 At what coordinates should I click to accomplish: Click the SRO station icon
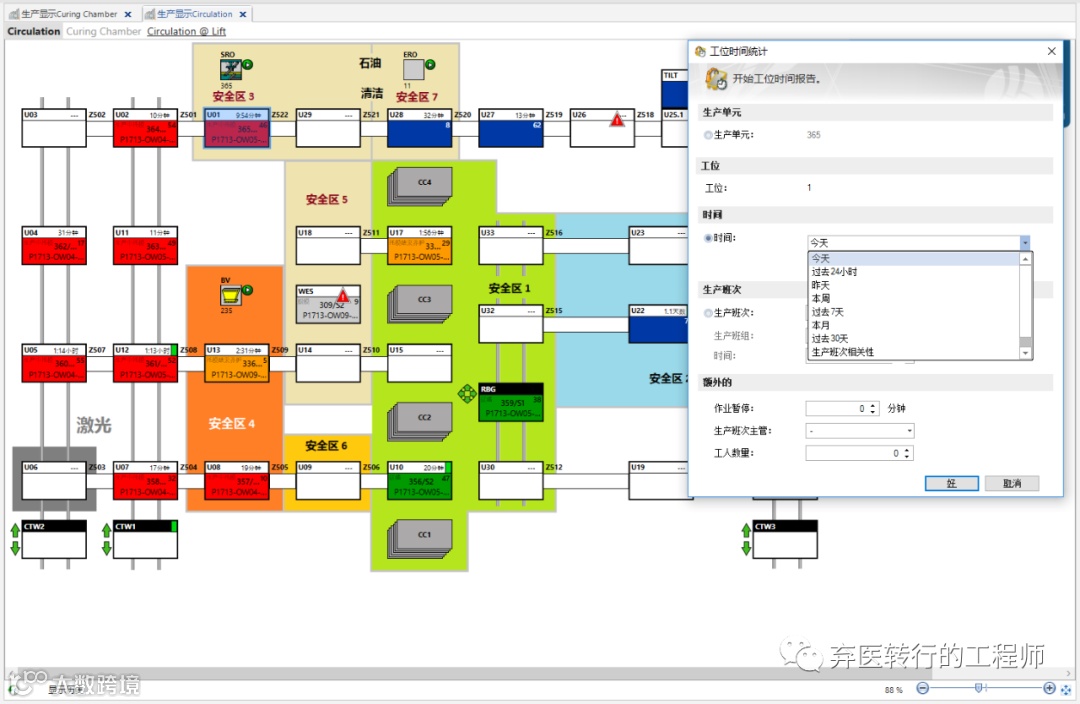[230, 70]
